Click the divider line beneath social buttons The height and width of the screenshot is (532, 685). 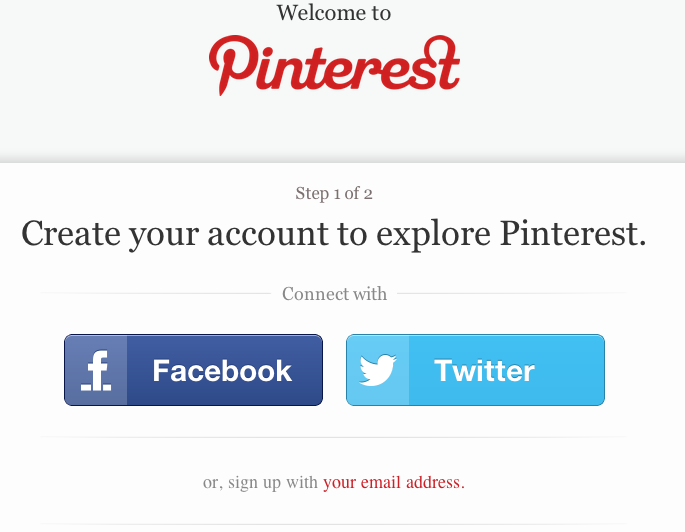333,437
